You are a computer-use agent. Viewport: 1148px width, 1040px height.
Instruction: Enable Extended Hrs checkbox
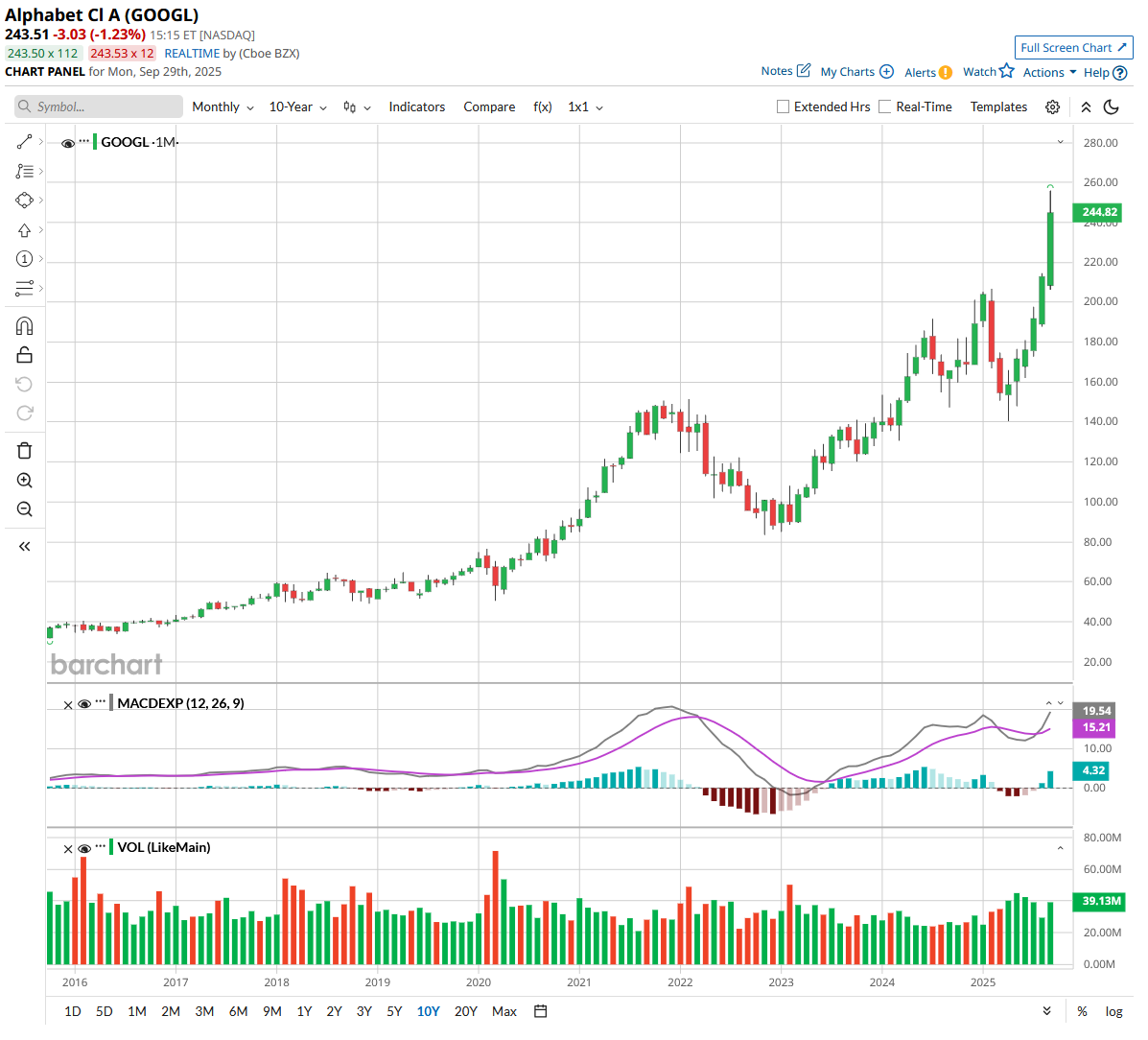click(x=783, y=106)
